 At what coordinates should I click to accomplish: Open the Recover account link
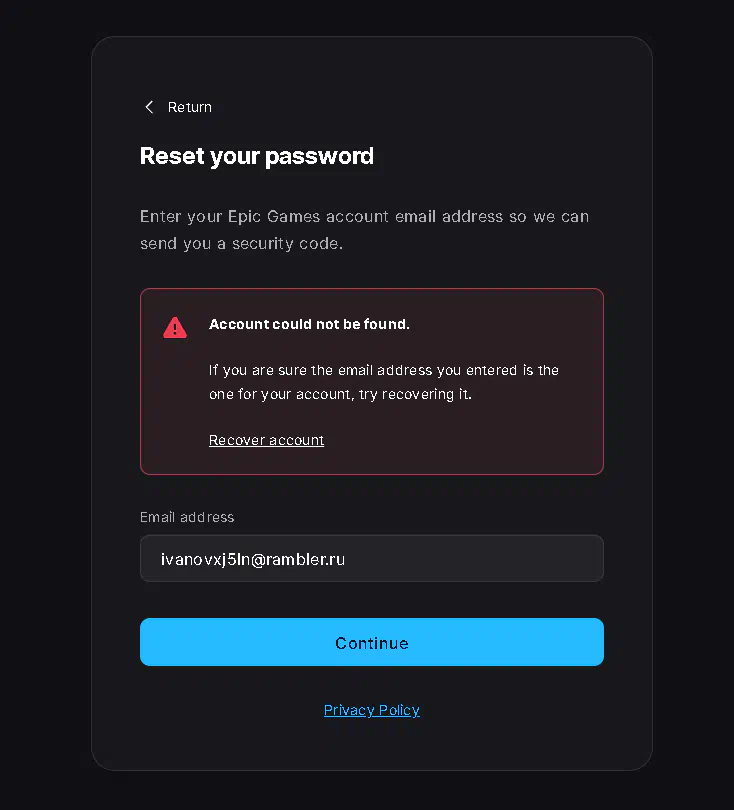[x=267, y=440]
